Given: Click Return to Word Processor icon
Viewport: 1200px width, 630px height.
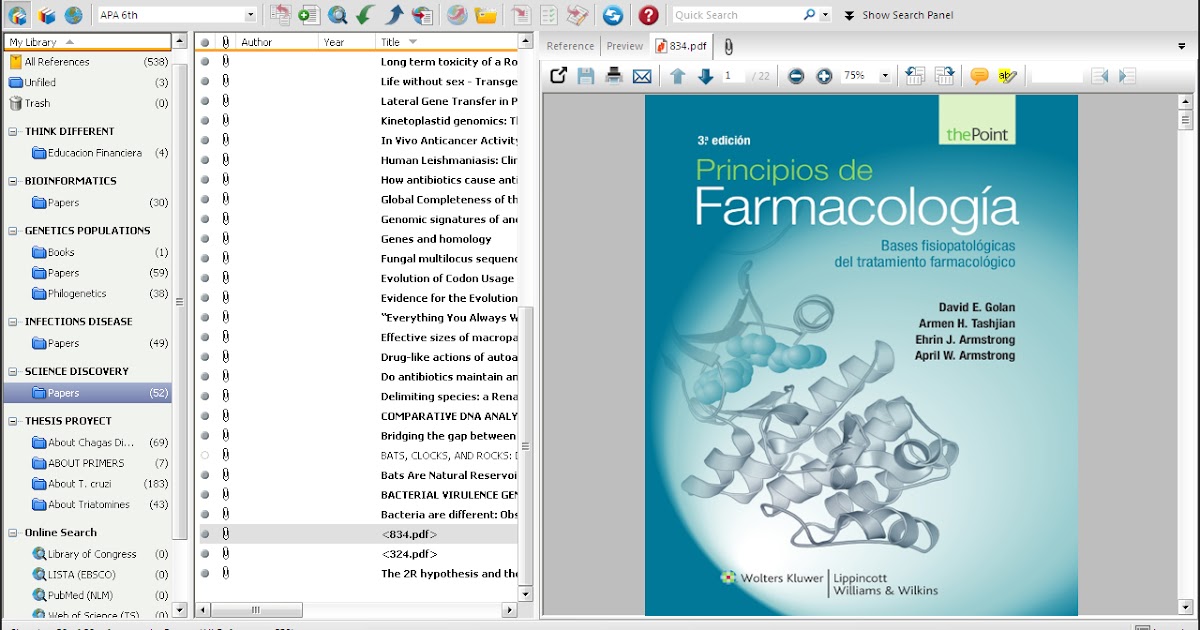Looking at the screenshot, I should coord(577,15).
